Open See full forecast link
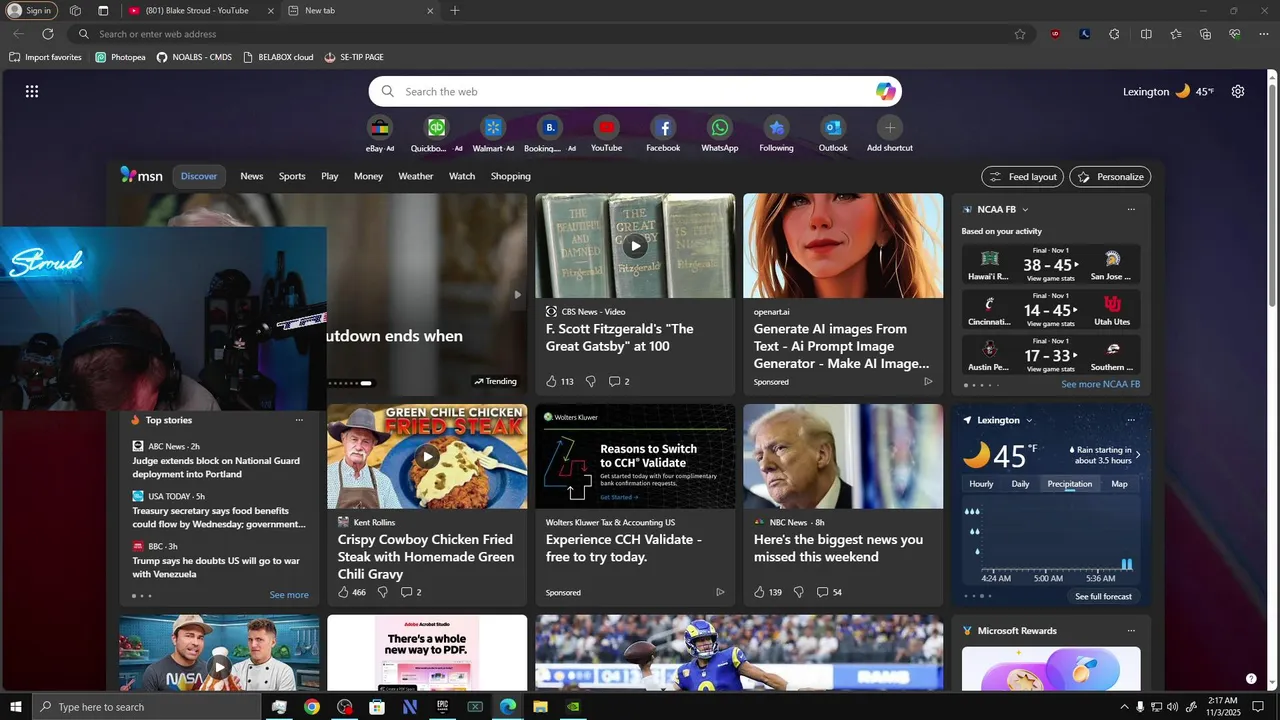This screenshot has height=720, width=1280. click(x=1103, y=596)
